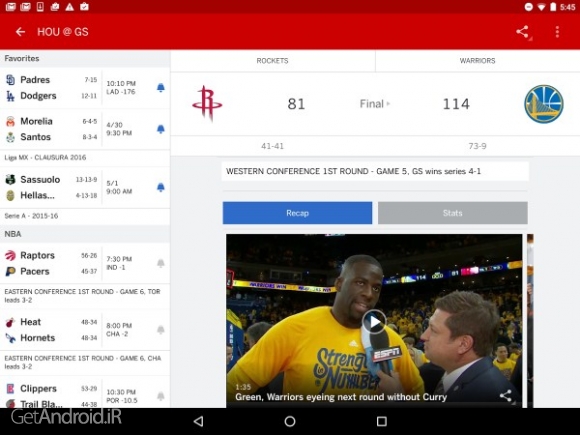Switch to the WARRIORS tab
Screen dimensions: 580x435
click(478, 61)
